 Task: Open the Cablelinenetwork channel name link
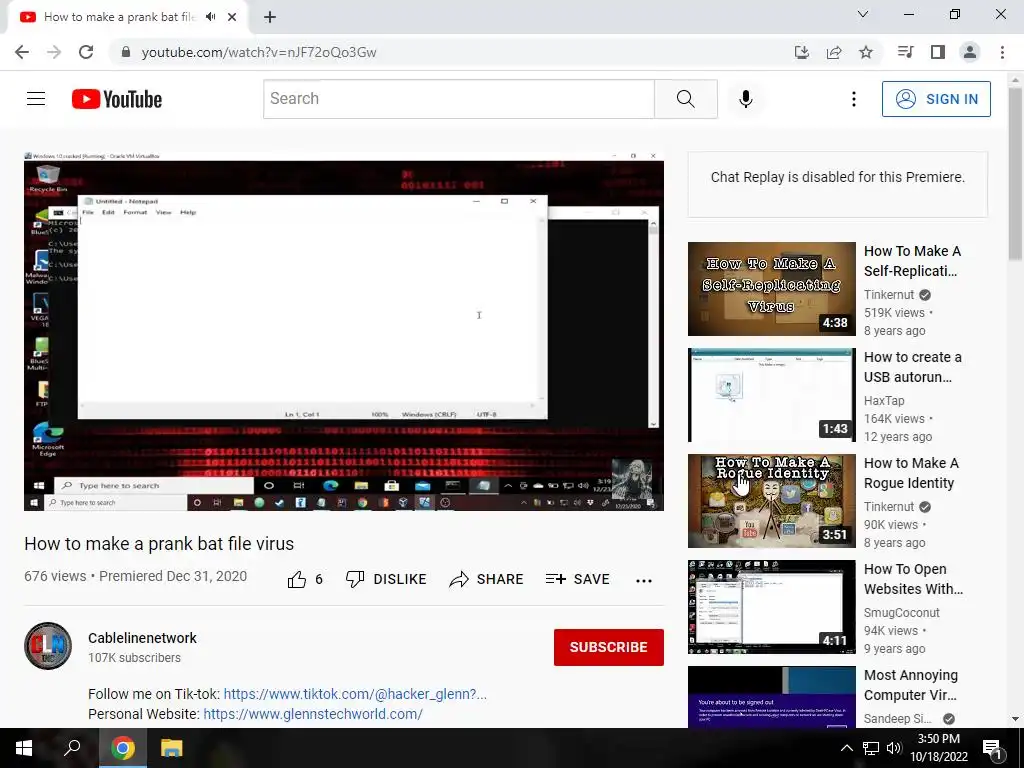point(142,638)
